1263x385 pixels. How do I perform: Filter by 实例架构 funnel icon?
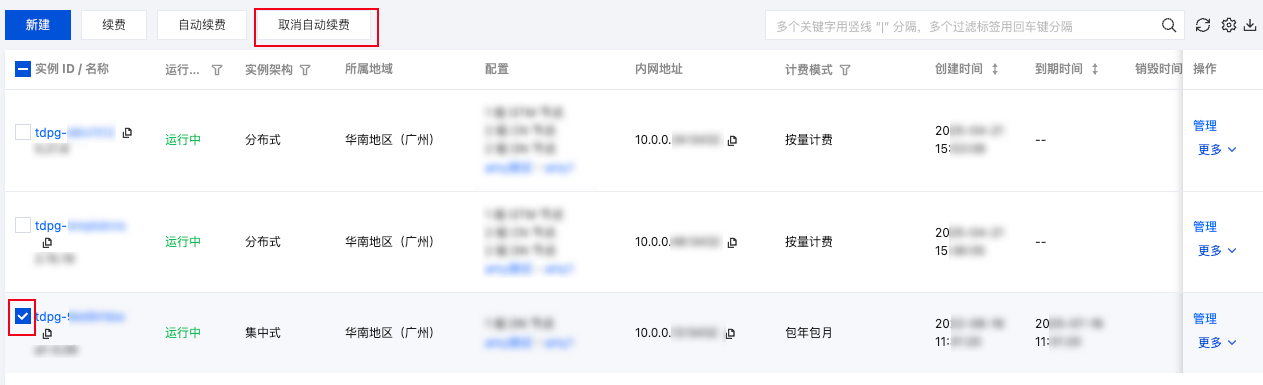click(x=305, y=70)
